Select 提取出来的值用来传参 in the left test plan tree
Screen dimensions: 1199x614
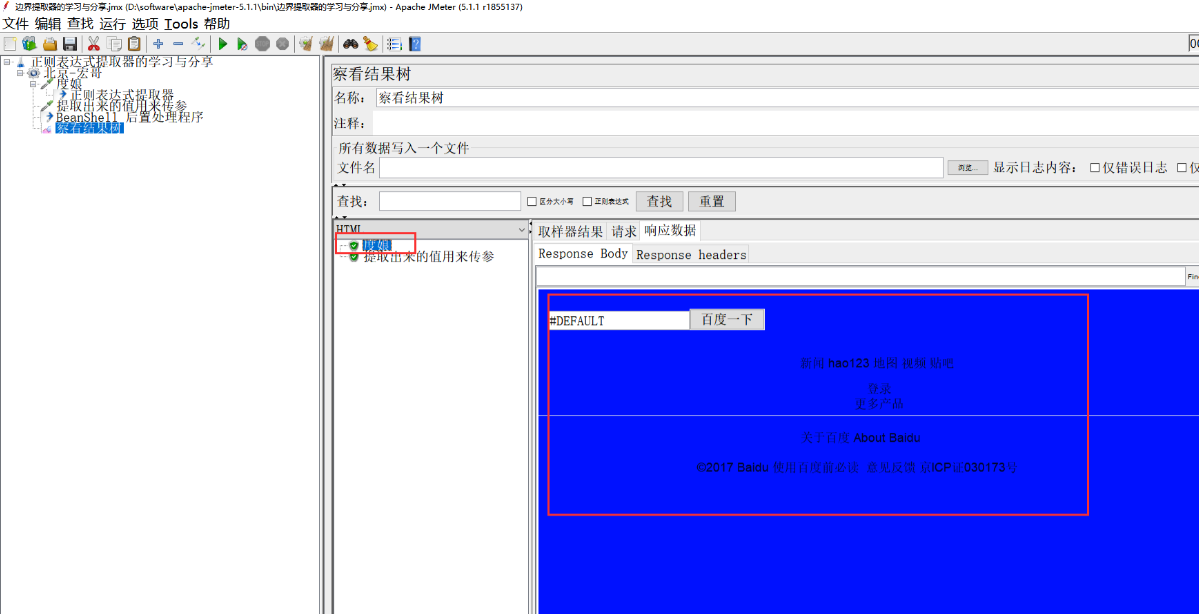121,106
